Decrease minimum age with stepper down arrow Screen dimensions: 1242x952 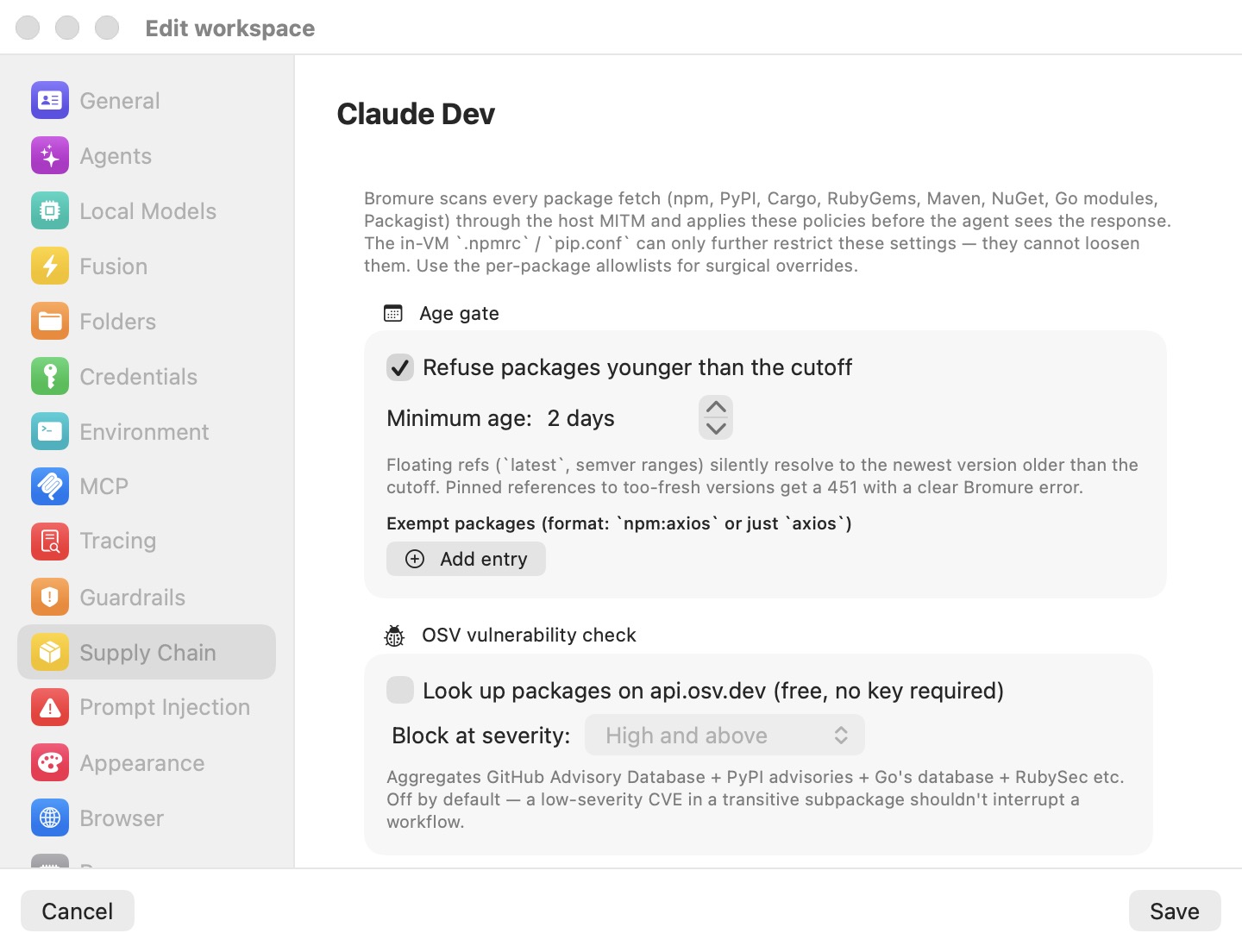(716, 428)
